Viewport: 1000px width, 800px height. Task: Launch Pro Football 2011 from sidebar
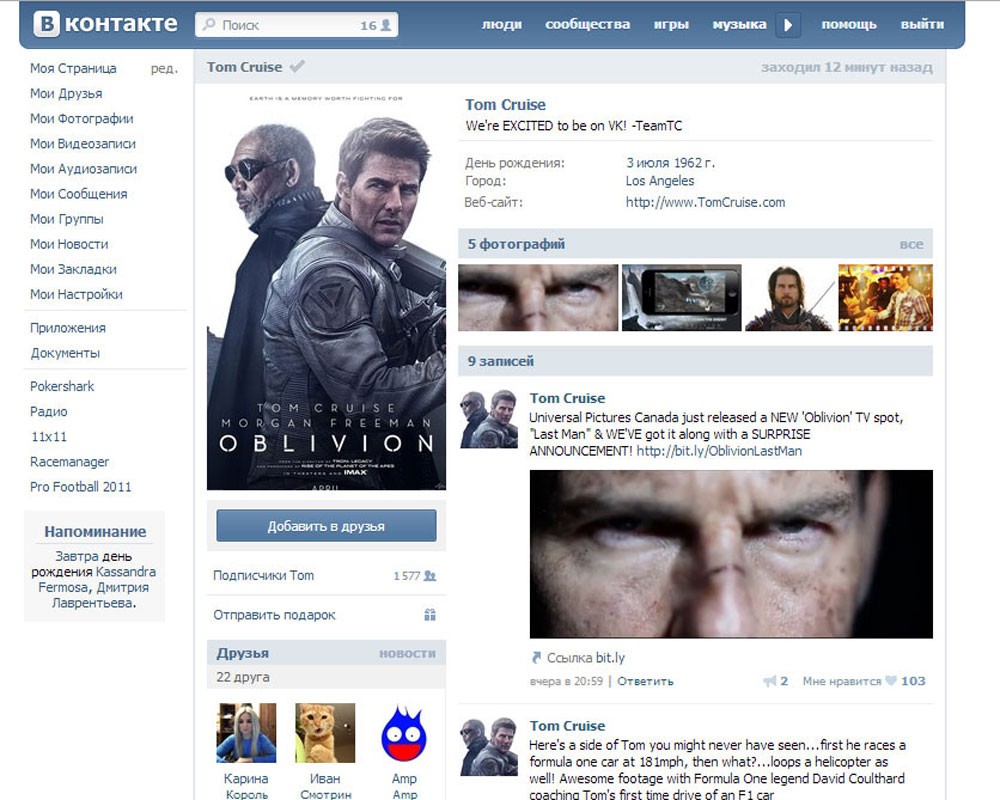pyautogui.click(x=80, y=487)
